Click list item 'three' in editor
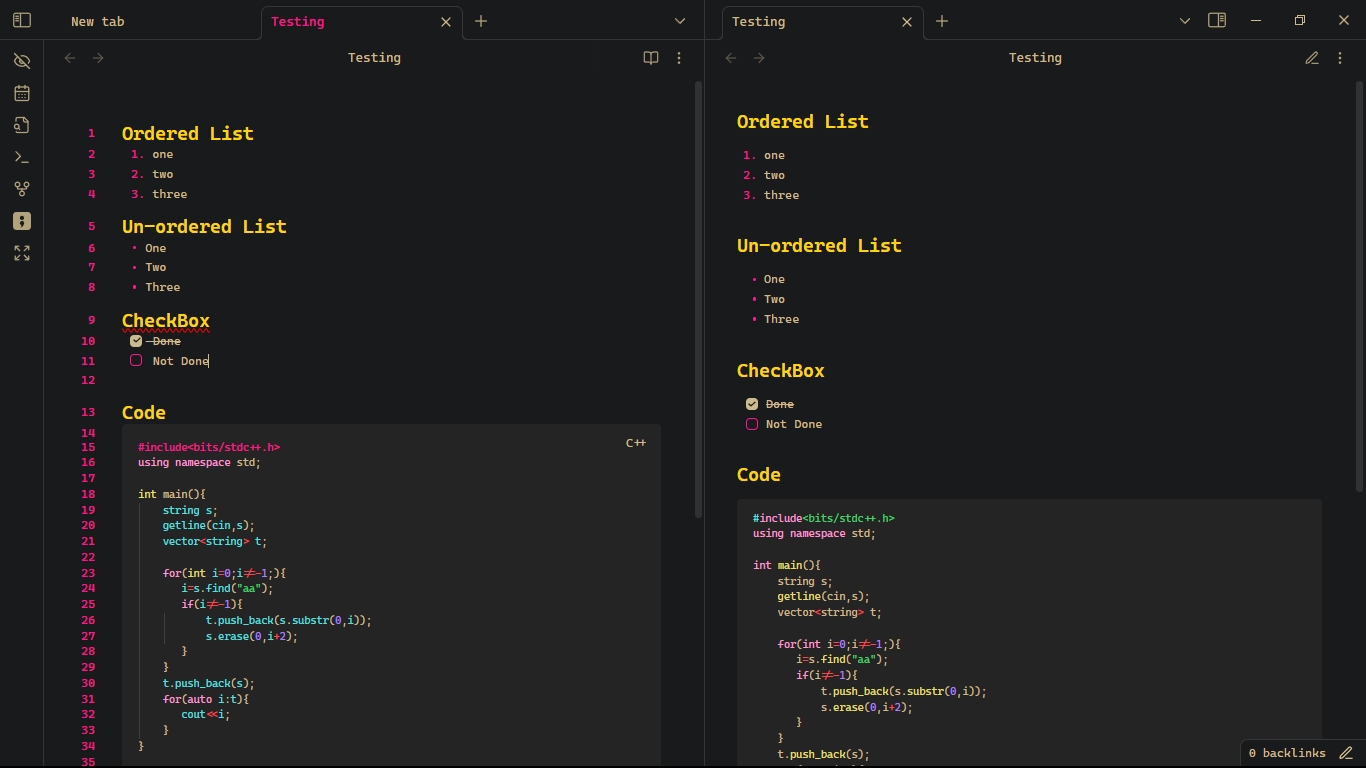The width and height of the screenshot is (1366, 768). [170, 194]
